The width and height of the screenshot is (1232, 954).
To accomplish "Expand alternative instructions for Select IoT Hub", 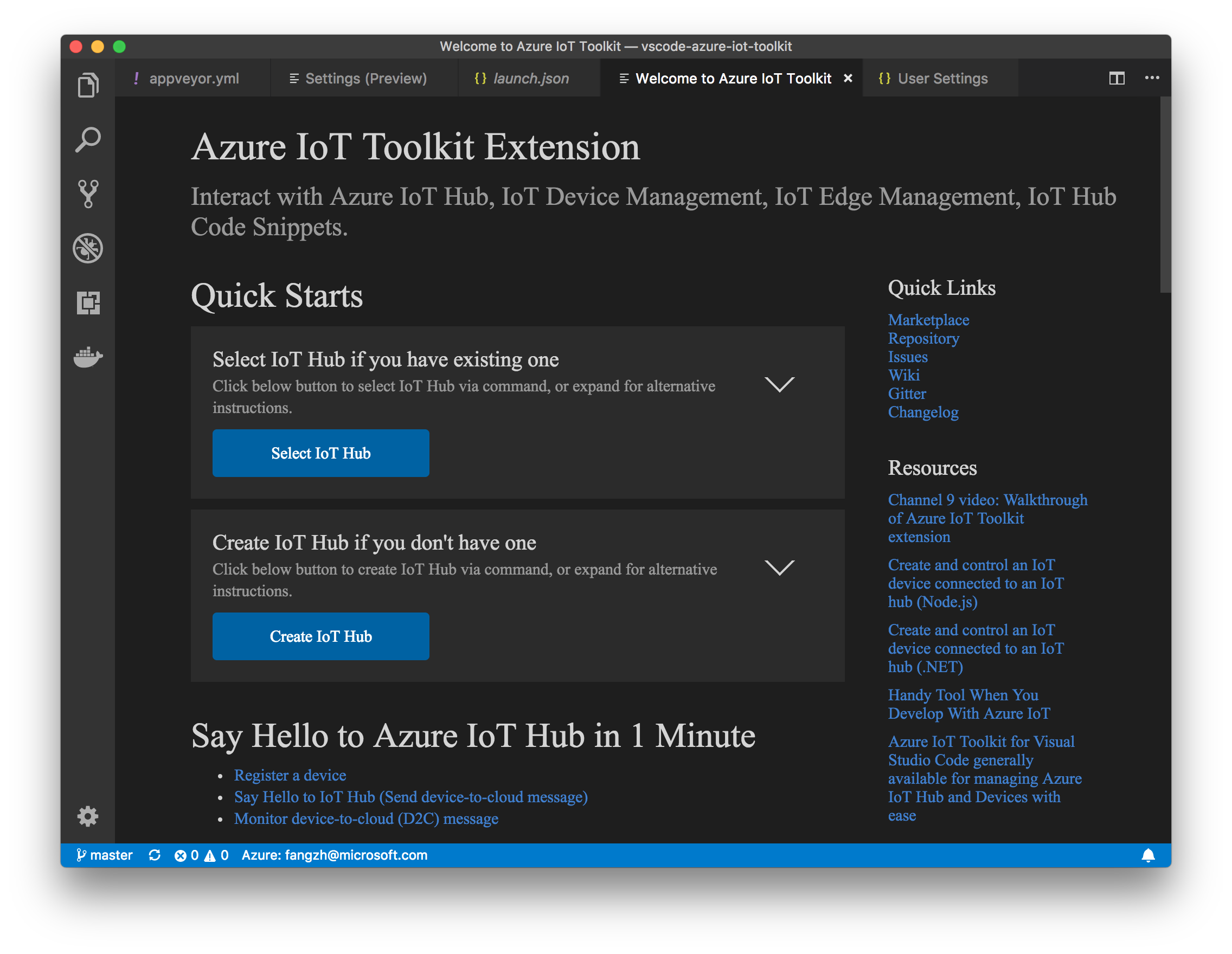I will (781, 384).
